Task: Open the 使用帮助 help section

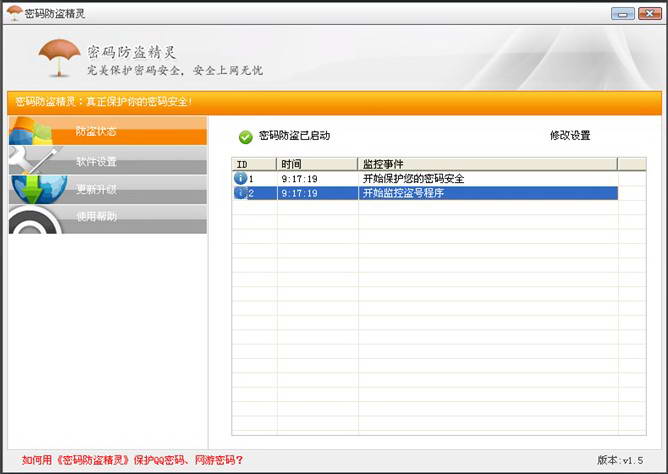Action: click(97, 217)
